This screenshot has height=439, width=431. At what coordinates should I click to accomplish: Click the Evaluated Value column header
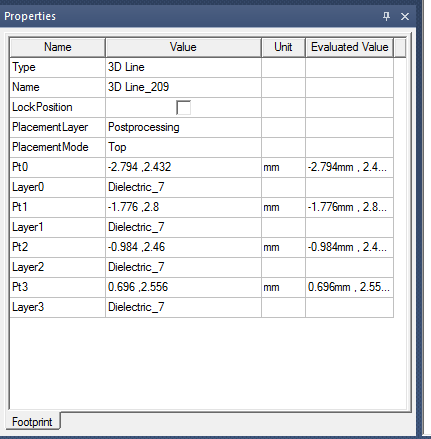(x=349, y=47)
